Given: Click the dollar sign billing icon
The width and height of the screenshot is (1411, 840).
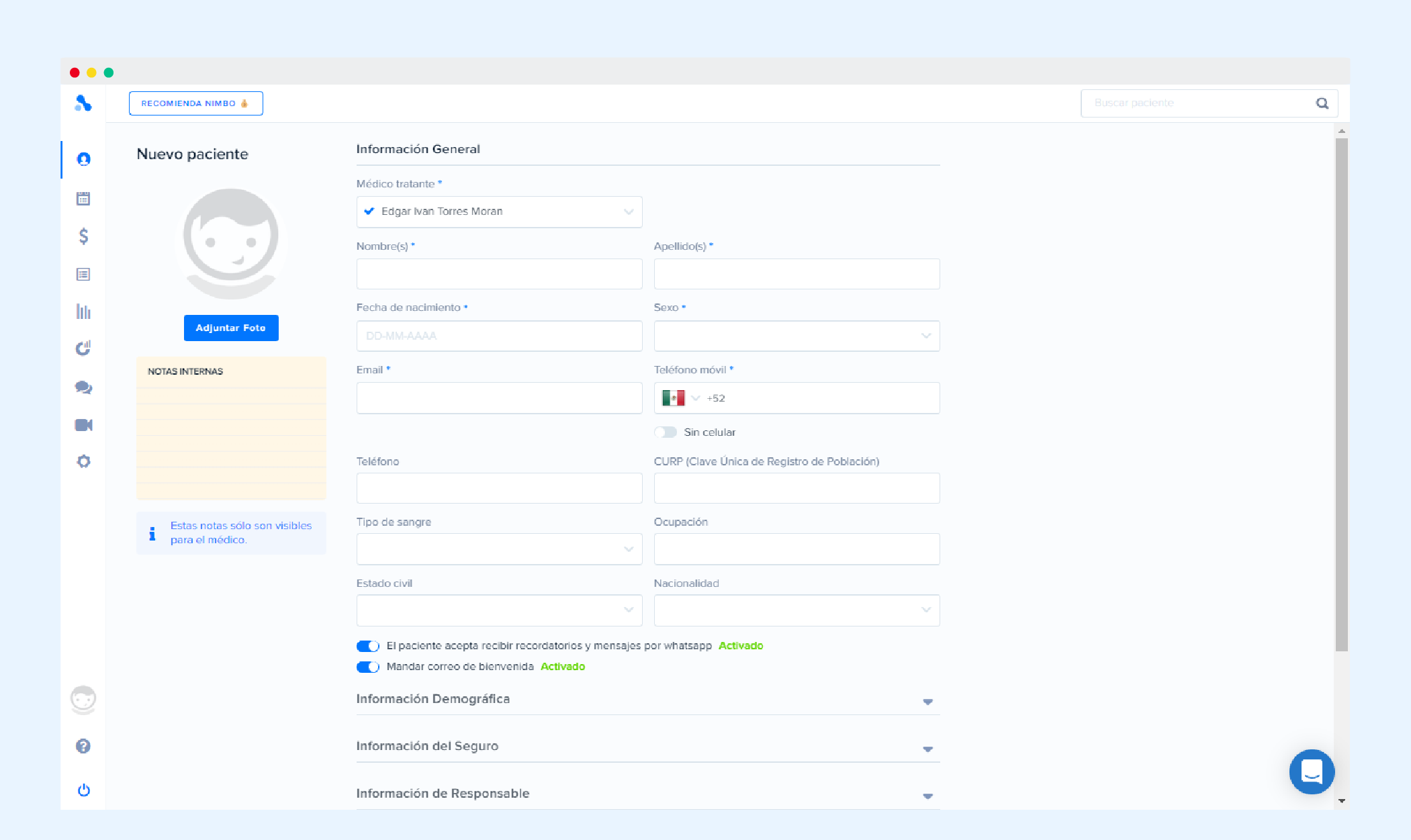Looking at the screenshot, I should point(83,236).
